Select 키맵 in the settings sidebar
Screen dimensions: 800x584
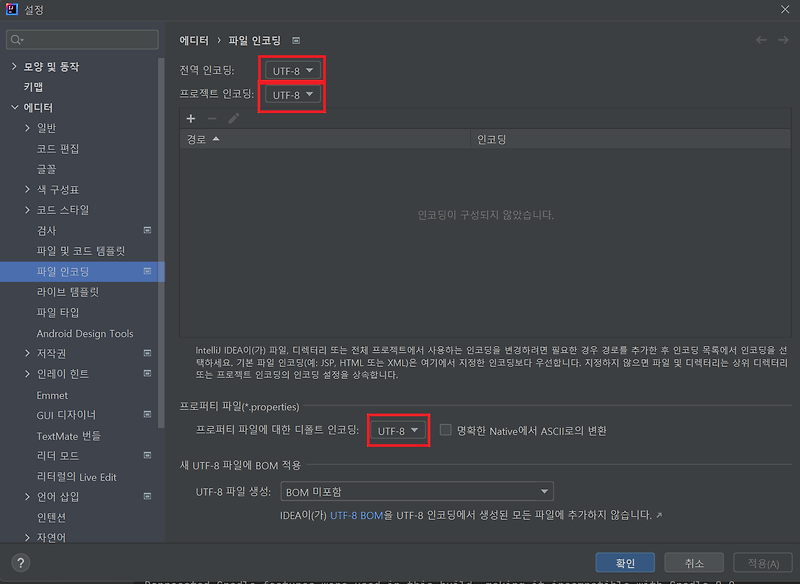coord(33,85)
